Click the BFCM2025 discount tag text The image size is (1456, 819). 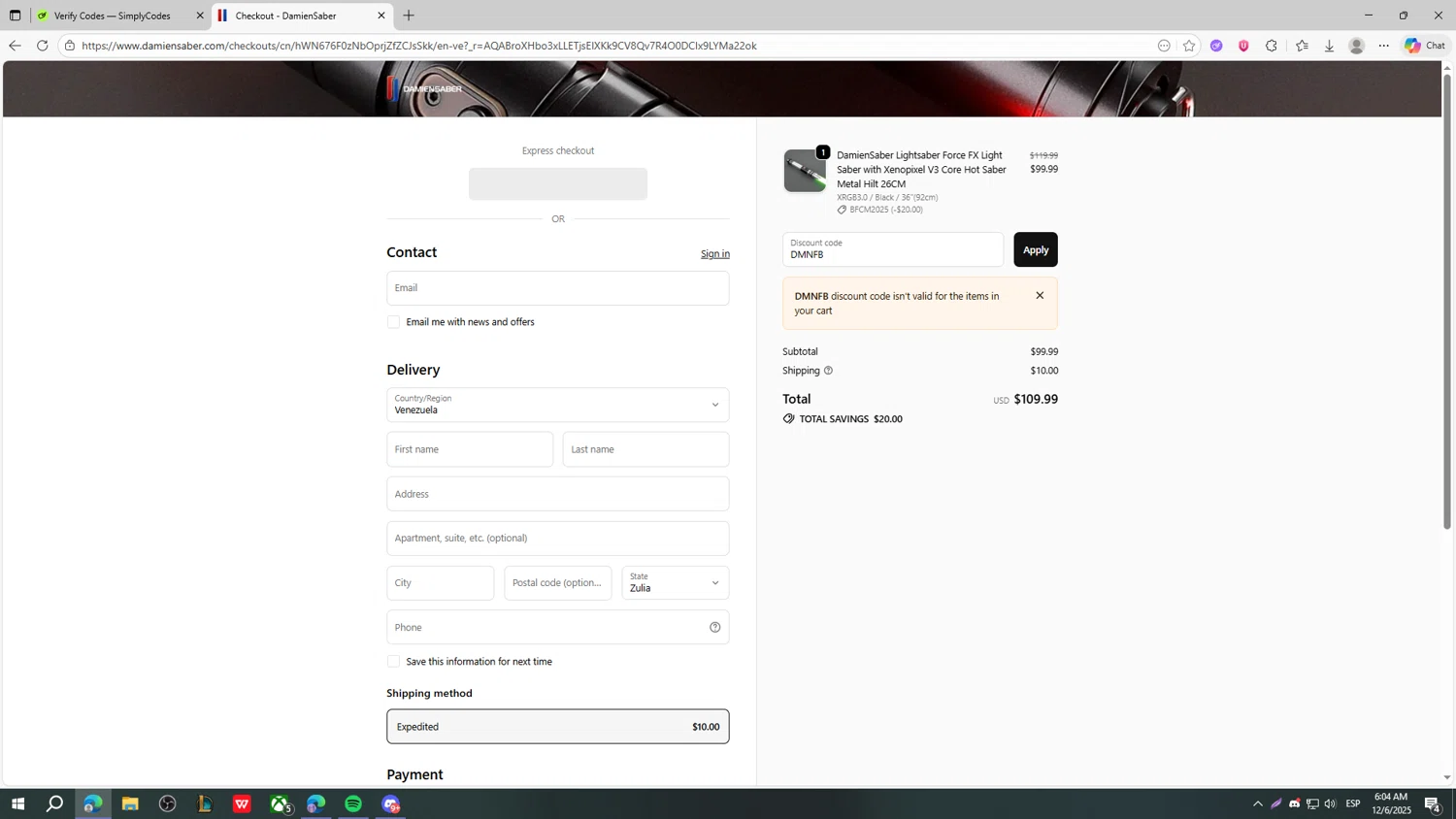tap(886, 210)
